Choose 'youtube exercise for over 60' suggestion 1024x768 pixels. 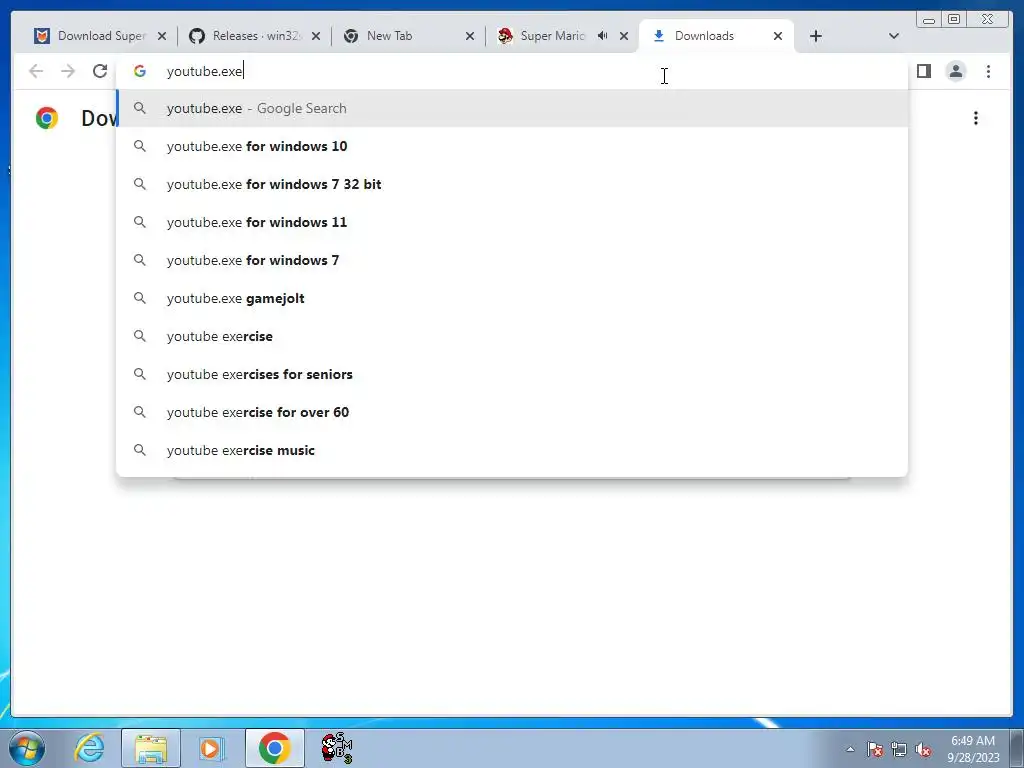click(512, 412)
